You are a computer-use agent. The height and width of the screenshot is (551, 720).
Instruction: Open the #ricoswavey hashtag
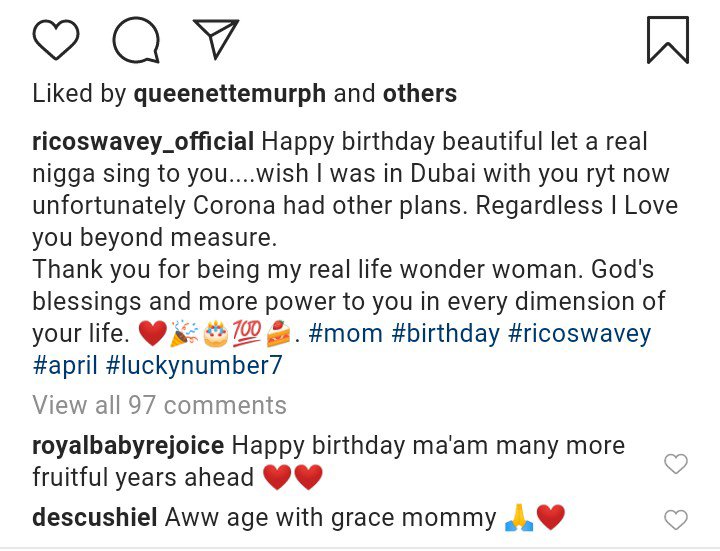point(581,333)
